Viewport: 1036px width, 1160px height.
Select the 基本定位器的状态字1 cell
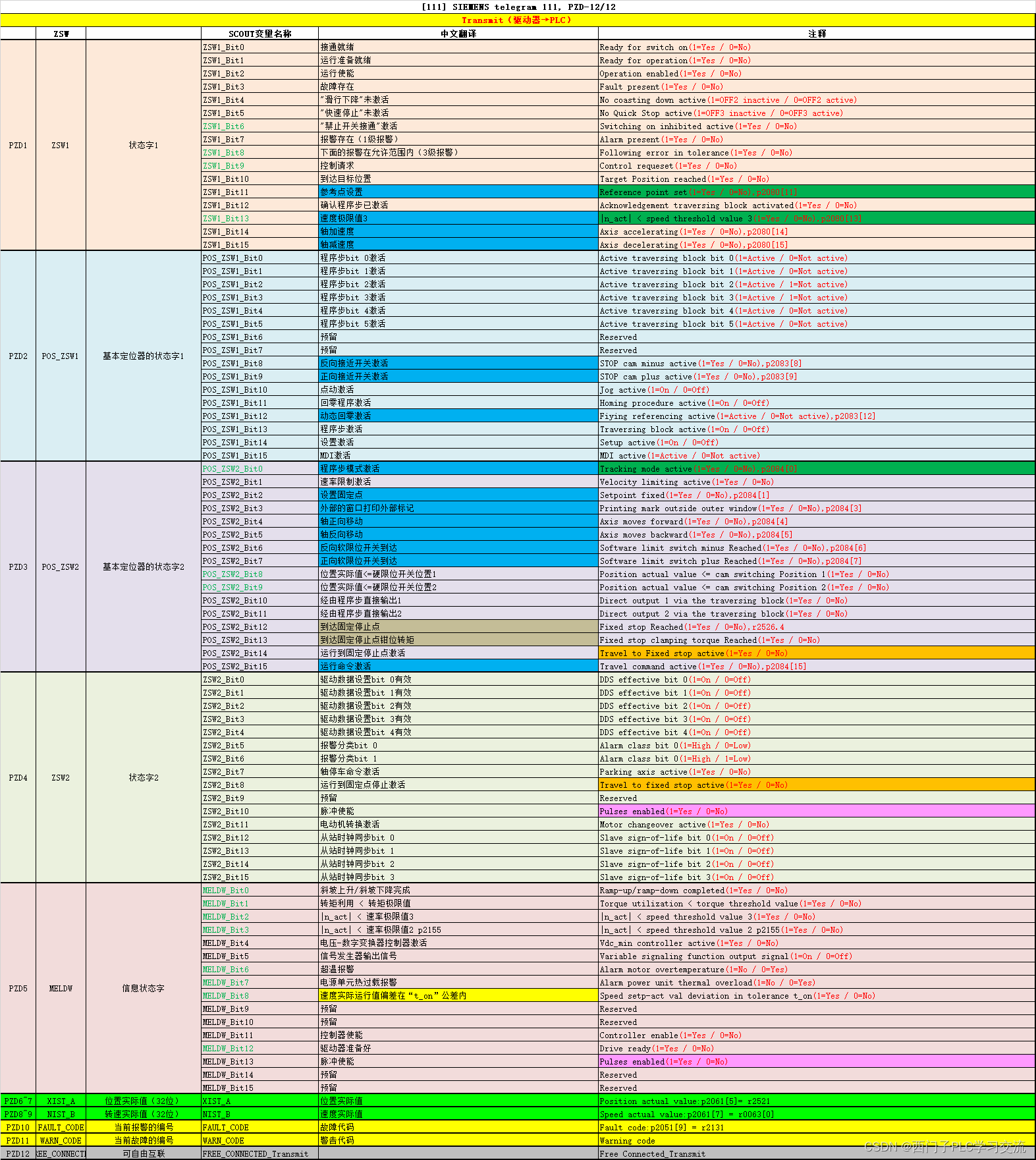point(143,356)
